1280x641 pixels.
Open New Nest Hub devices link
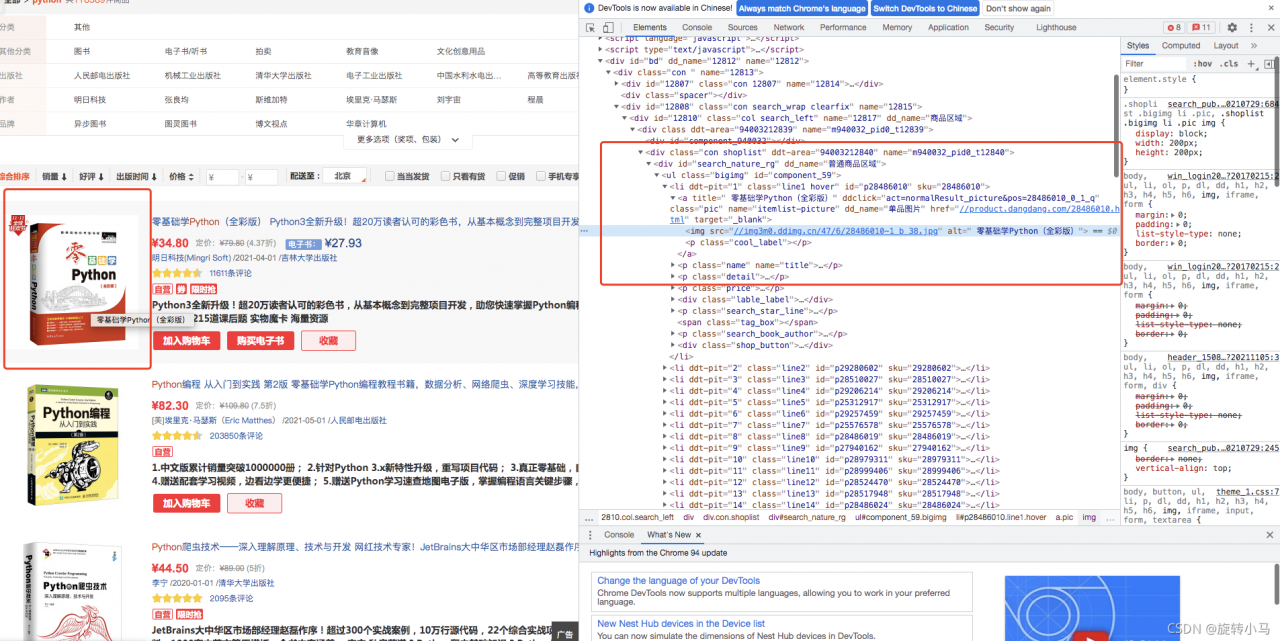(x=681, y=623)
